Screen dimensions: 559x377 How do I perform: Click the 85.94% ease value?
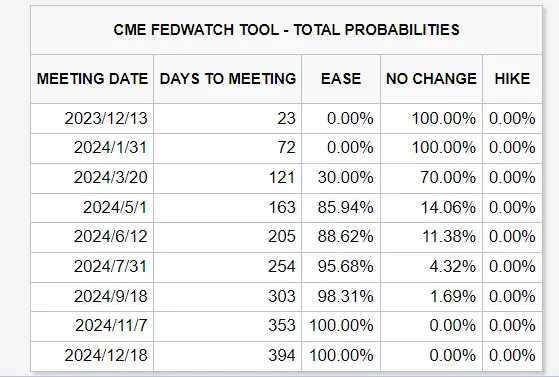click(345, 208)
